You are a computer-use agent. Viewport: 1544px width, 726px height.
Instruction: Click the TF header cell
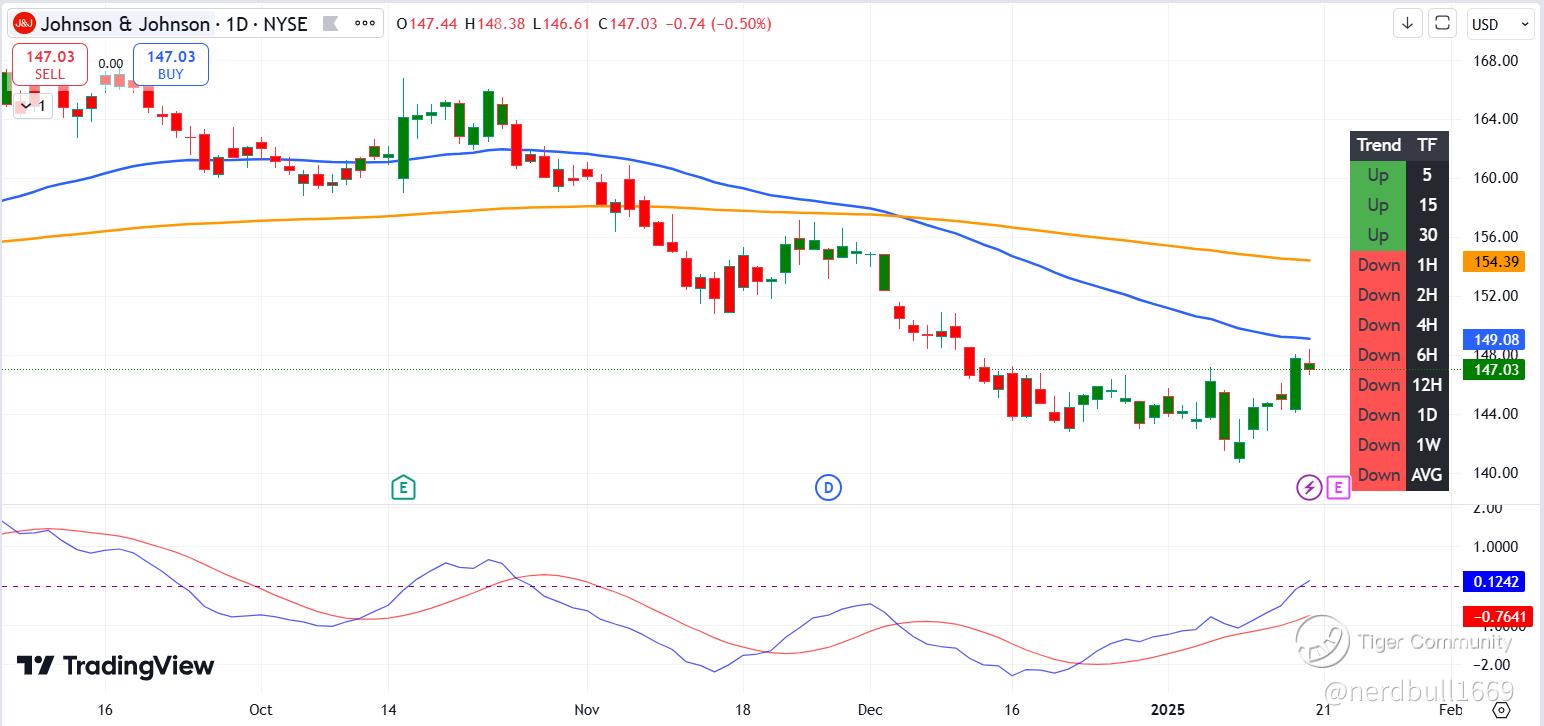coord(1427,145)
